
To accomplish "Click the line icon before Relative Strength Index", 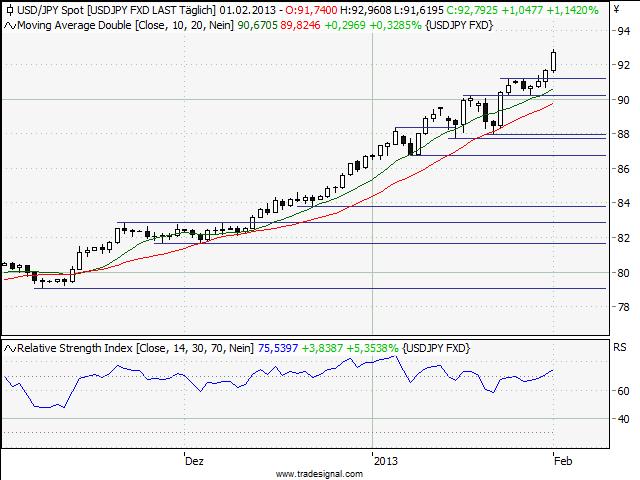I will [x=9, y=347].
